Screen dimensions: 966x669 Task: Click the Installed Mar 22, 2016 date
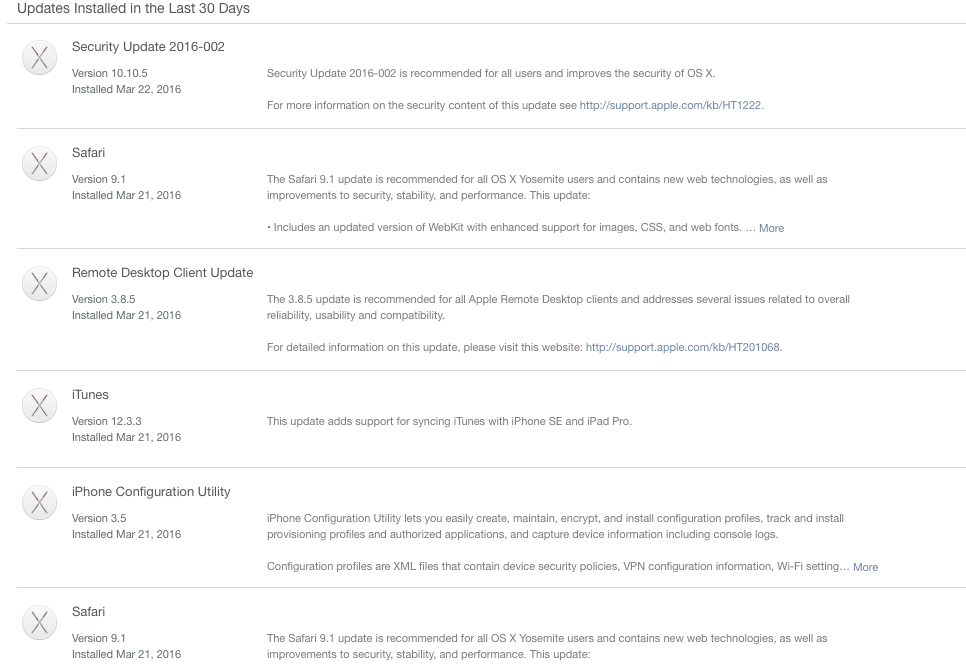[126, 90]
